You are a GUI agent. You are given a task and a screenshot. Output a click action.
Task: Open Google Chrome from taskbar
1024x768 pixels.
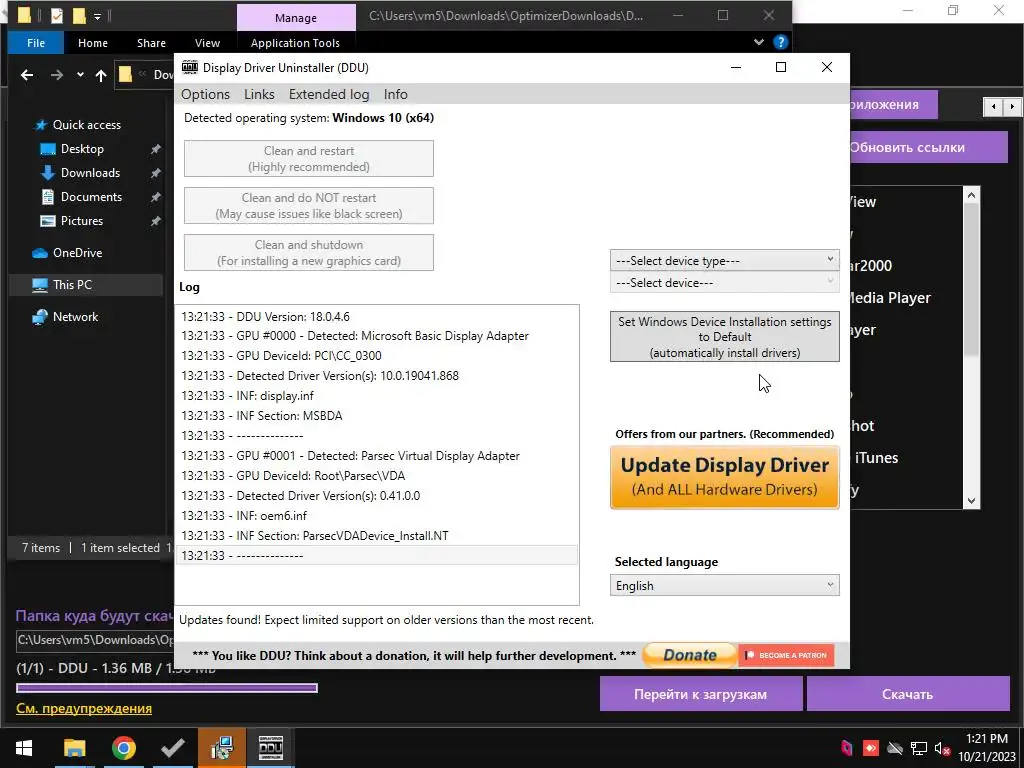point(123,748)
